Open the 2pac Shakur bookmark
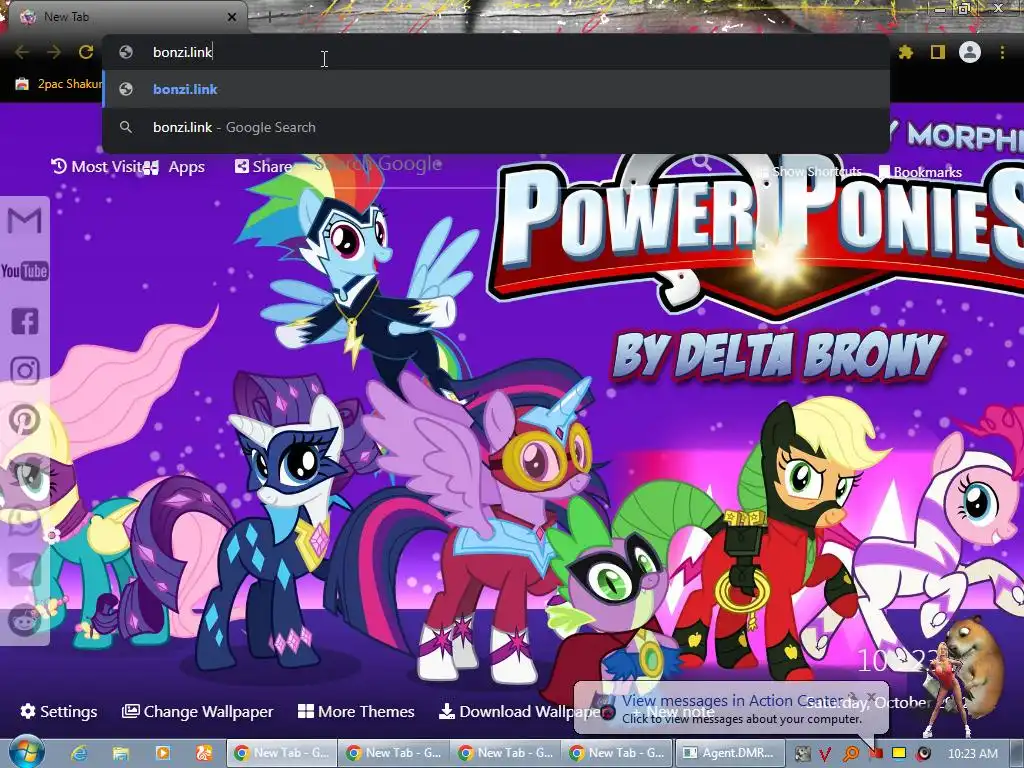 [x=59, y=84]
